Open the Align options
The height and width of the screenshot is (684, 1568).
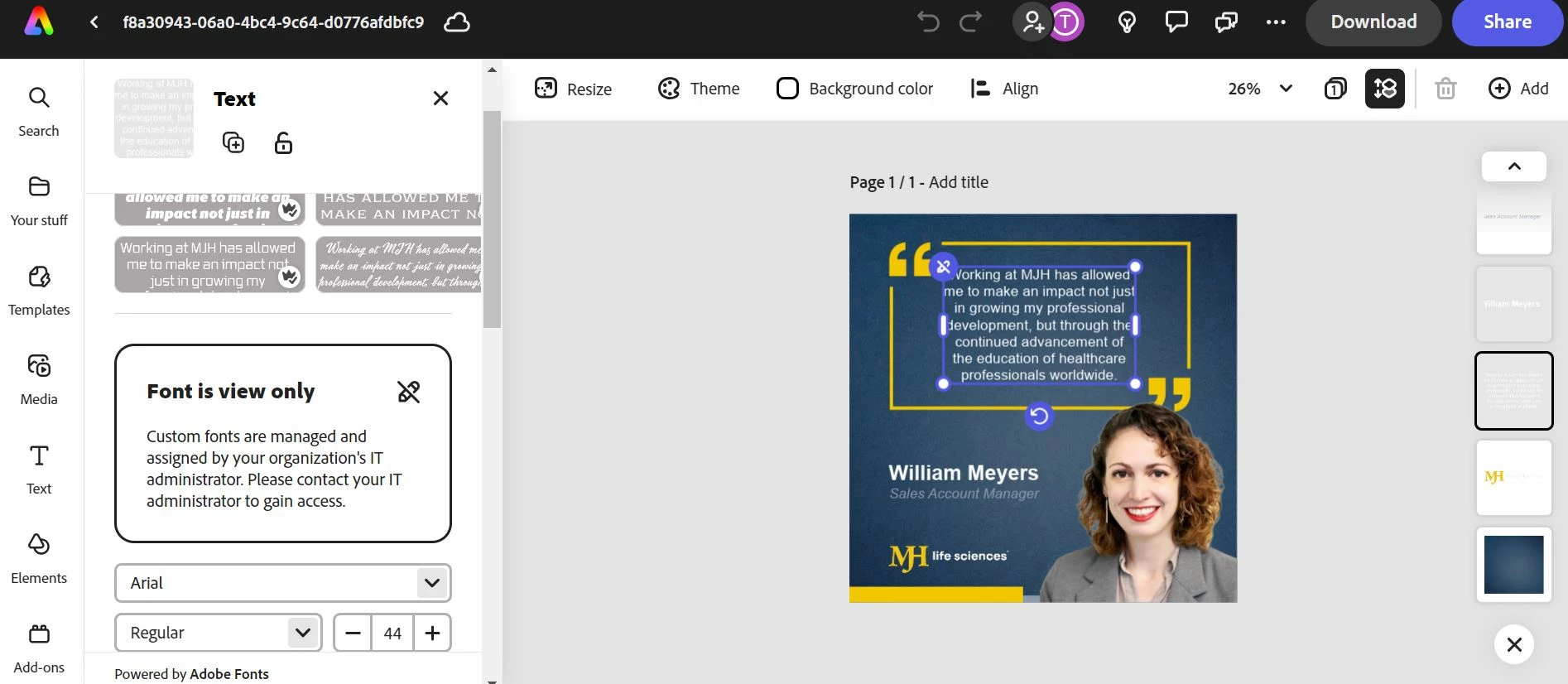pos(1004,89)
